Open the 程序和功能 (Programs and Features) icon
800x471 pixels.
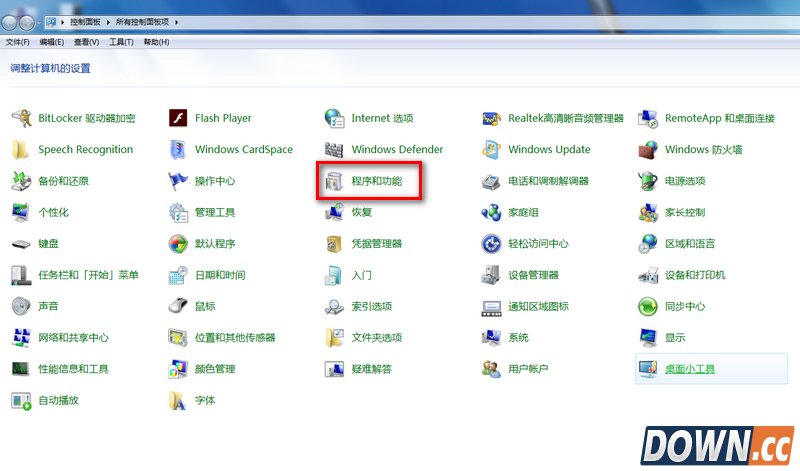point(334,181)
